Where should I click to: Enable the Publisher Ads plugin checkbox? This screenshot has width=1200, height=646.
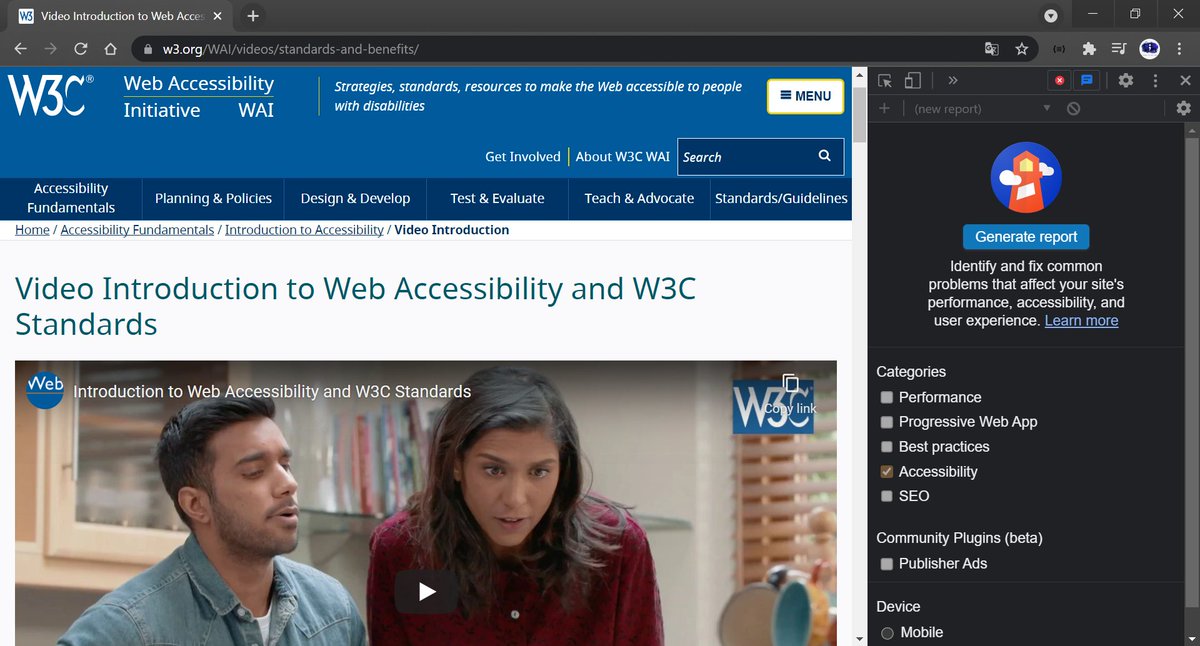(887, 564)
